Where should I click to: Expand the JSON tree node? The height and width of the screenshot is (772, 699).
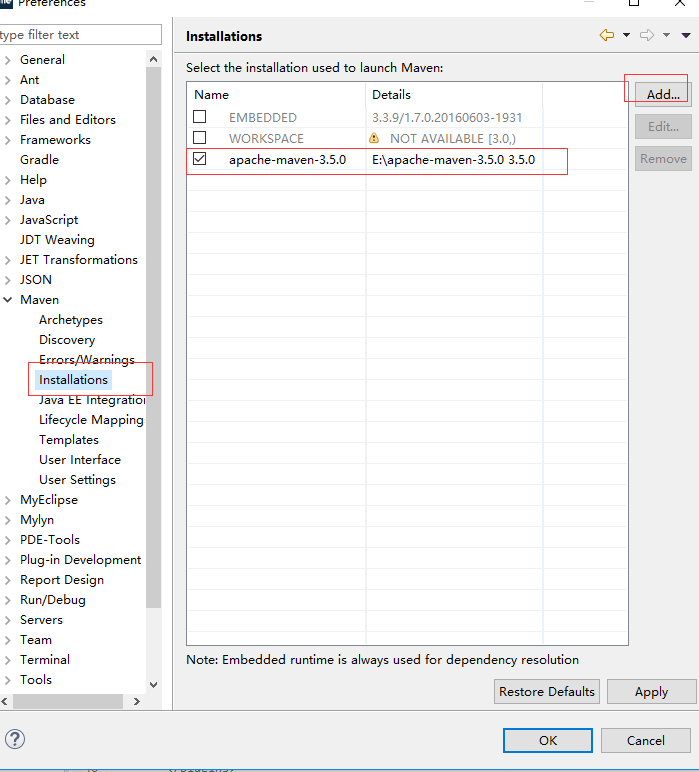tap(7, 280)
